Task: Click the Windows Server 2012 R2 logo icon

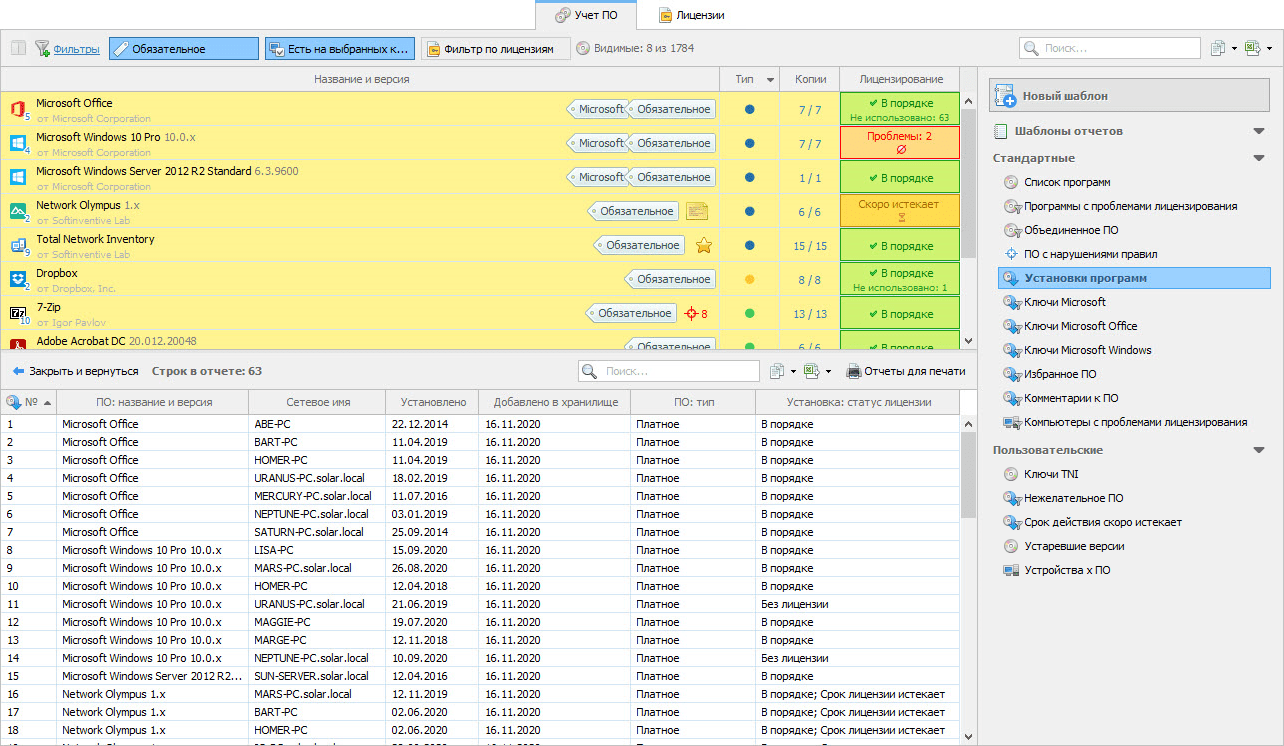Action: 18,177
